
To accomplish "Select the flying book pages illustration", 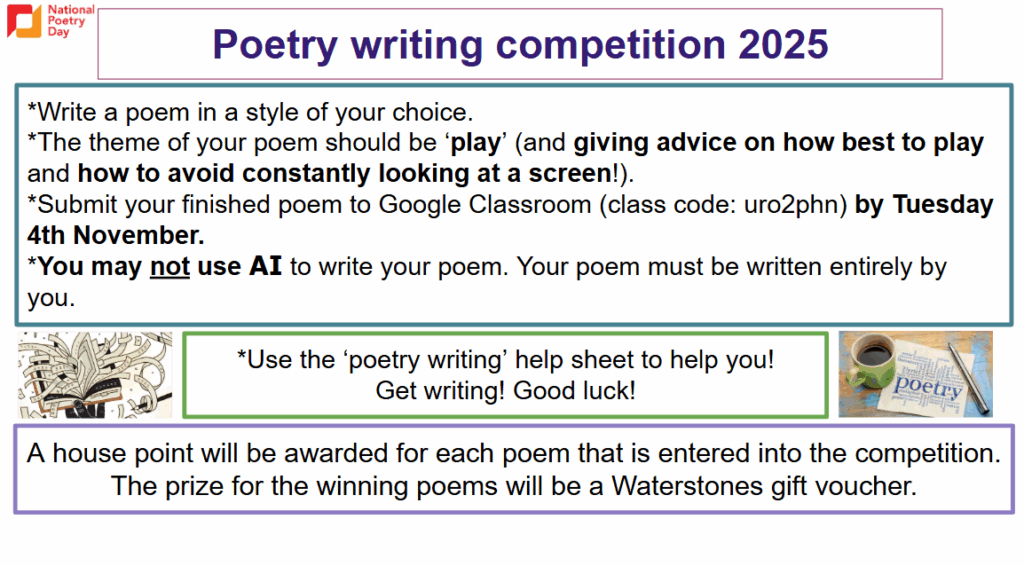I will [x=95, y=375].
